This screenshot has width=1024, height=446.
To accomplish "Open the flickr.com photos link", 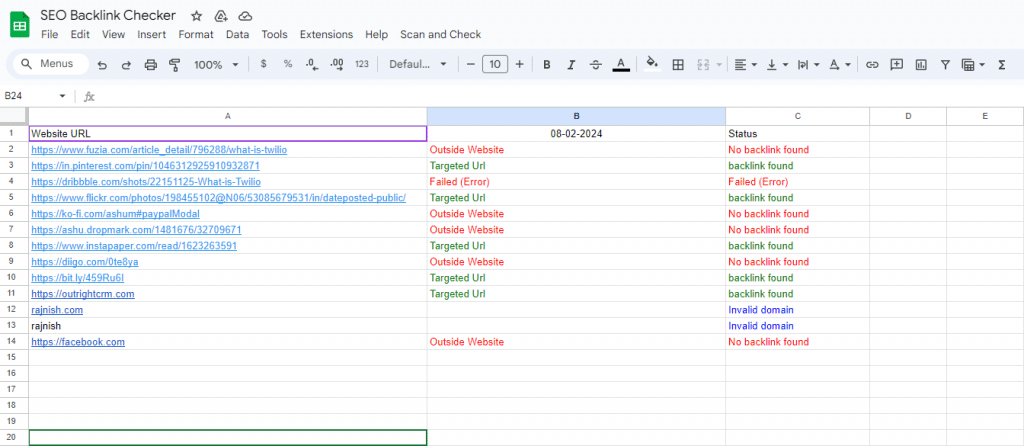I will [x=218, y=198].
